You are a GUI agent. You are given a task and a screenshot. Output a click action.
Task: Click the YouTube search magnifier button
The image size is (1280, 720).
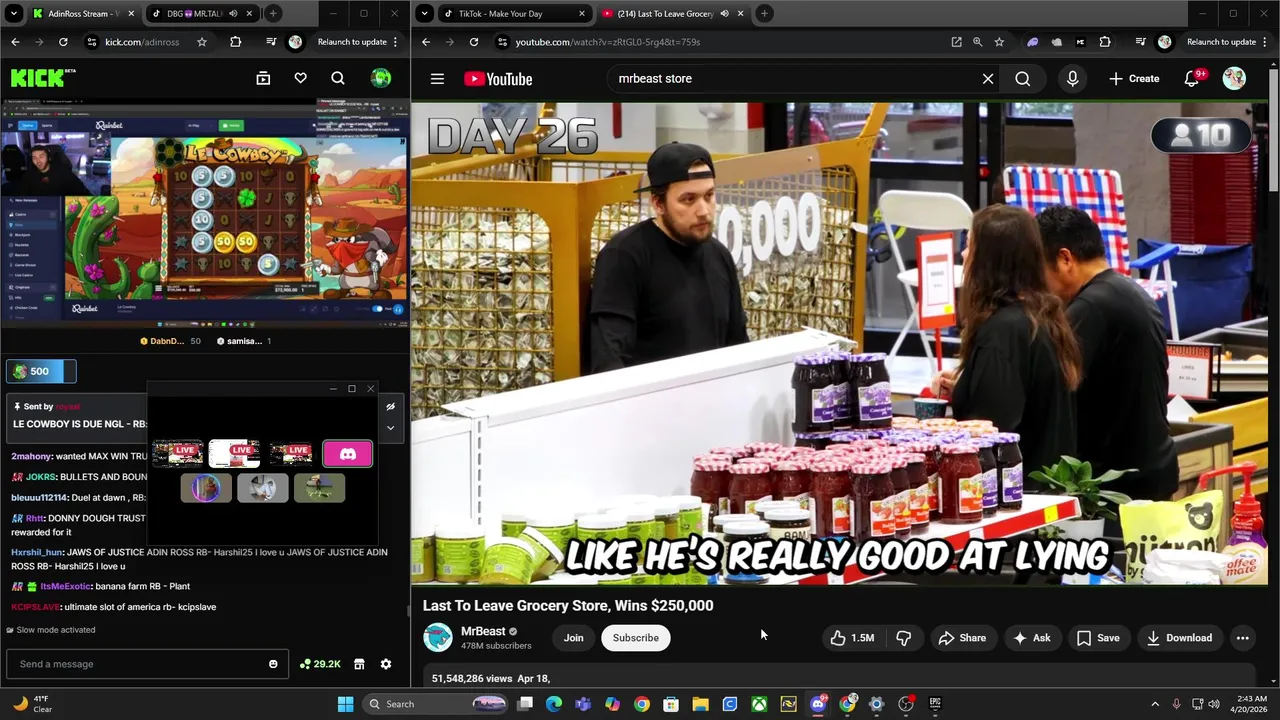click(1022, 79)
